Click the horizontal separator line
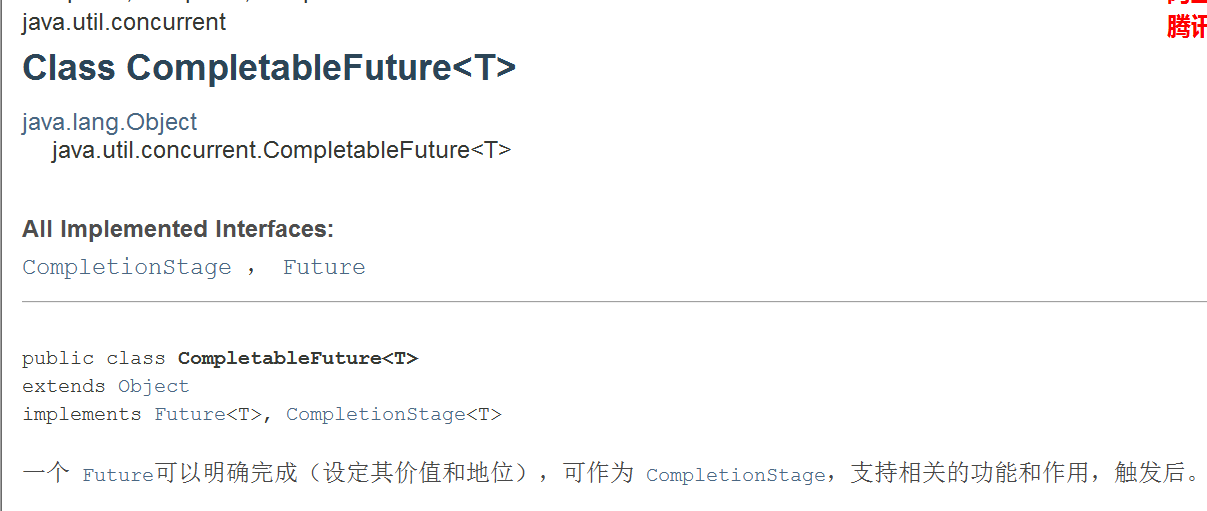Viewport: 1207px width, 511px height. 614,301
